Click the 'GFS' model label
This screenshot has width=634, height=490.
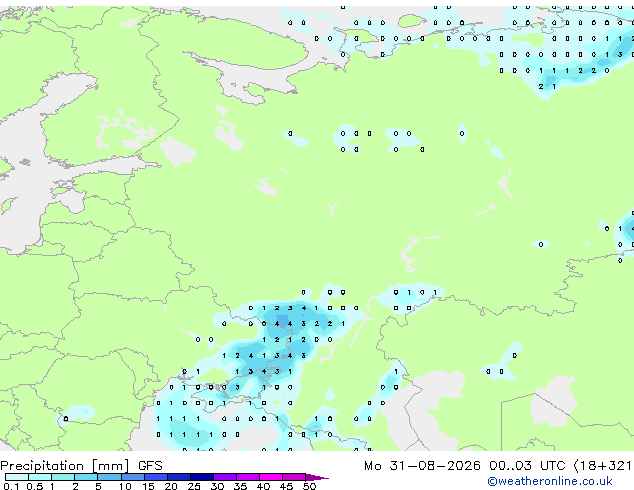point(150,466)
